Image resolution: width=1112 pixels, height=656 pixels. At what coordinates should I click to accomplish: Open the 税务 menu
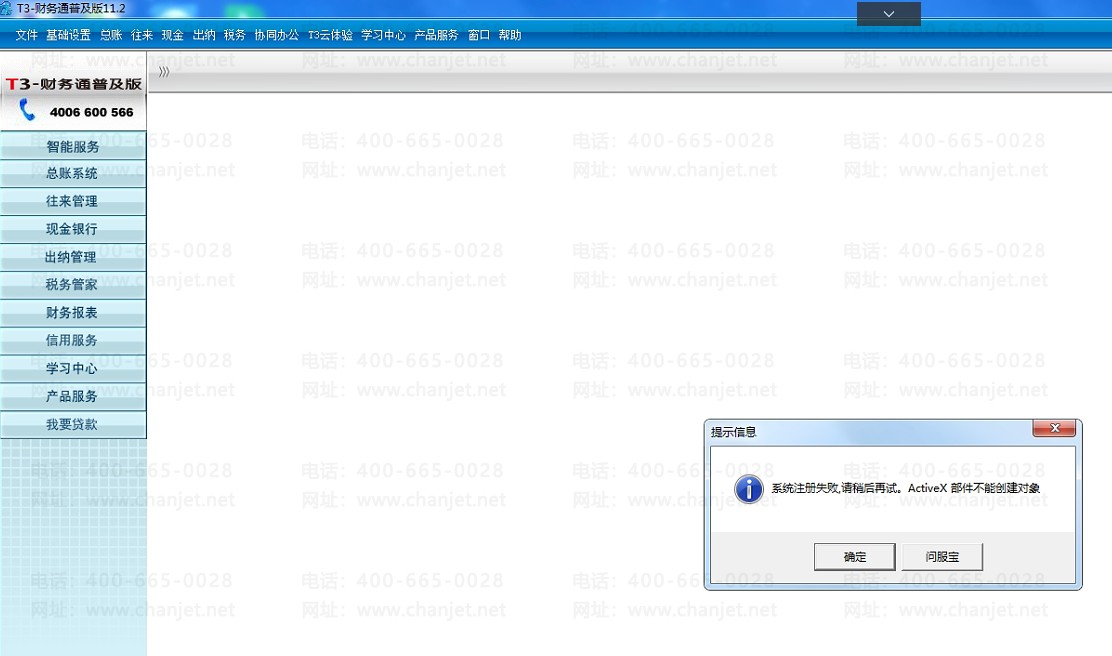[234, 35]
